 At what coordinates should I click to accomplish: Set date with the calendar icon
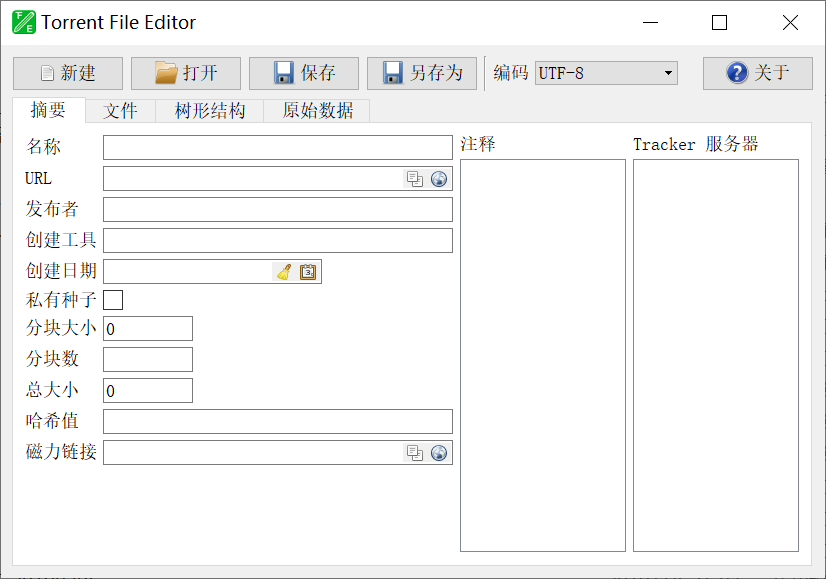pyautogui.click(x=308, y=272)
